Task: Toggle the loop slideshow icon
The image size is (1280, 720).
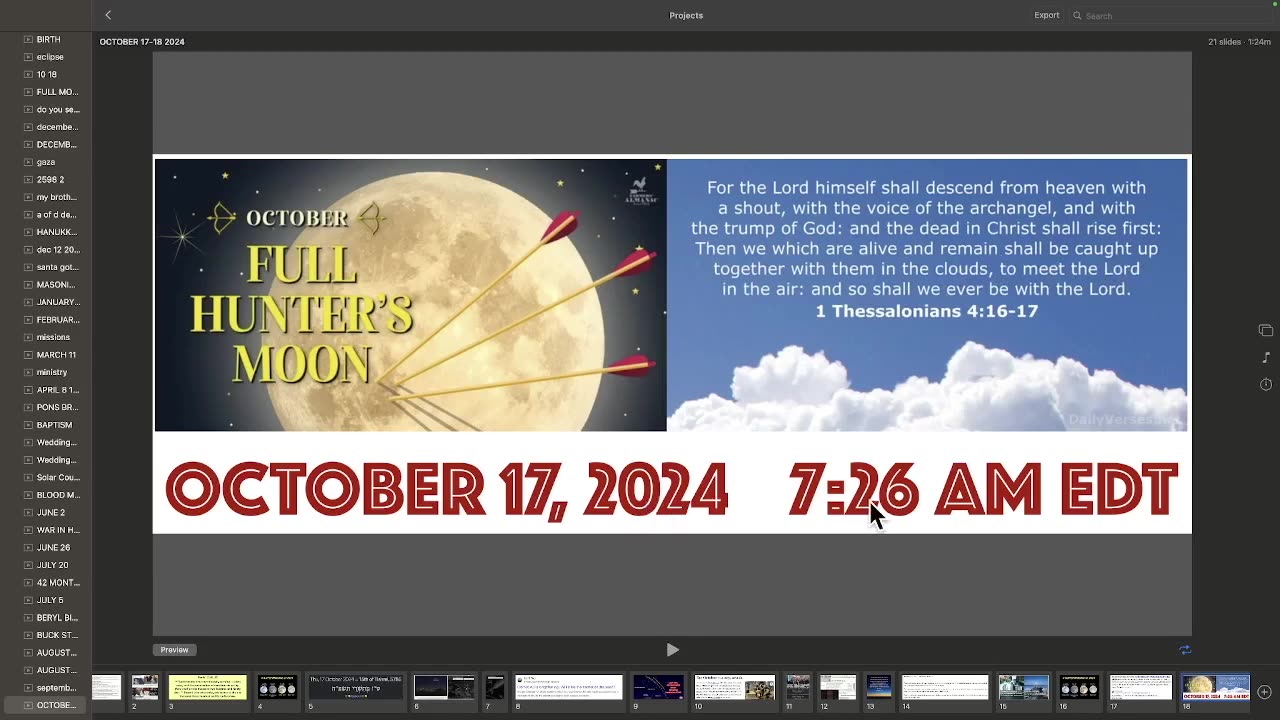Action: (1185, 650)
